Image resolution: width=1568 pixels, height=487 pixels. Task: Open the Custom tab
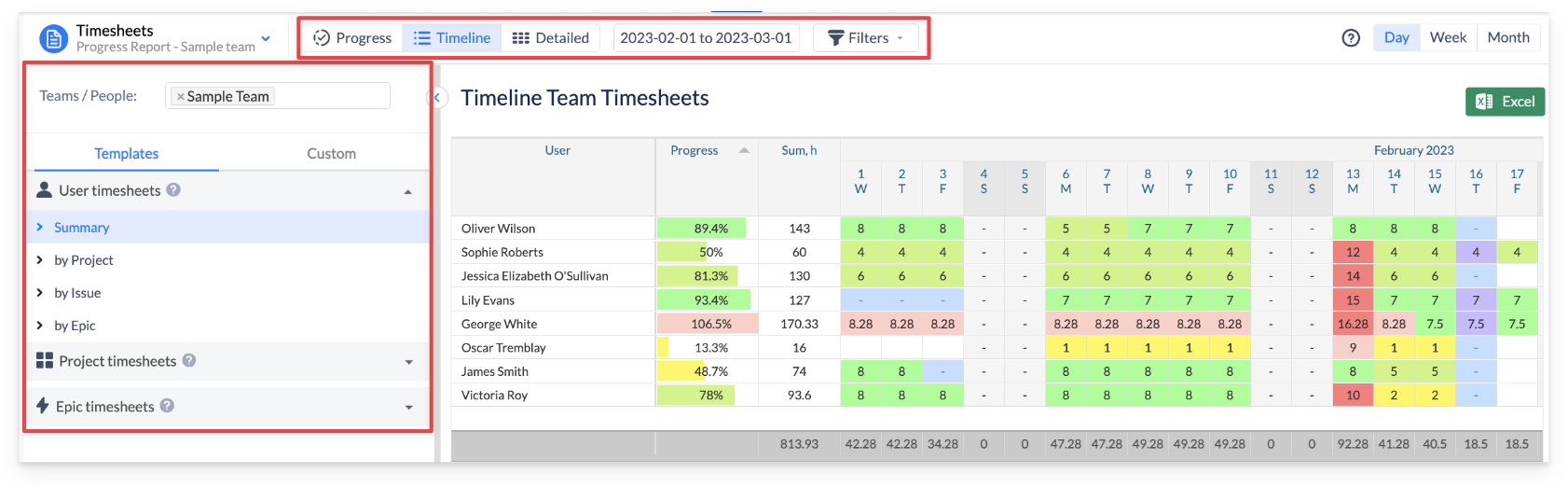coord(331,154)
